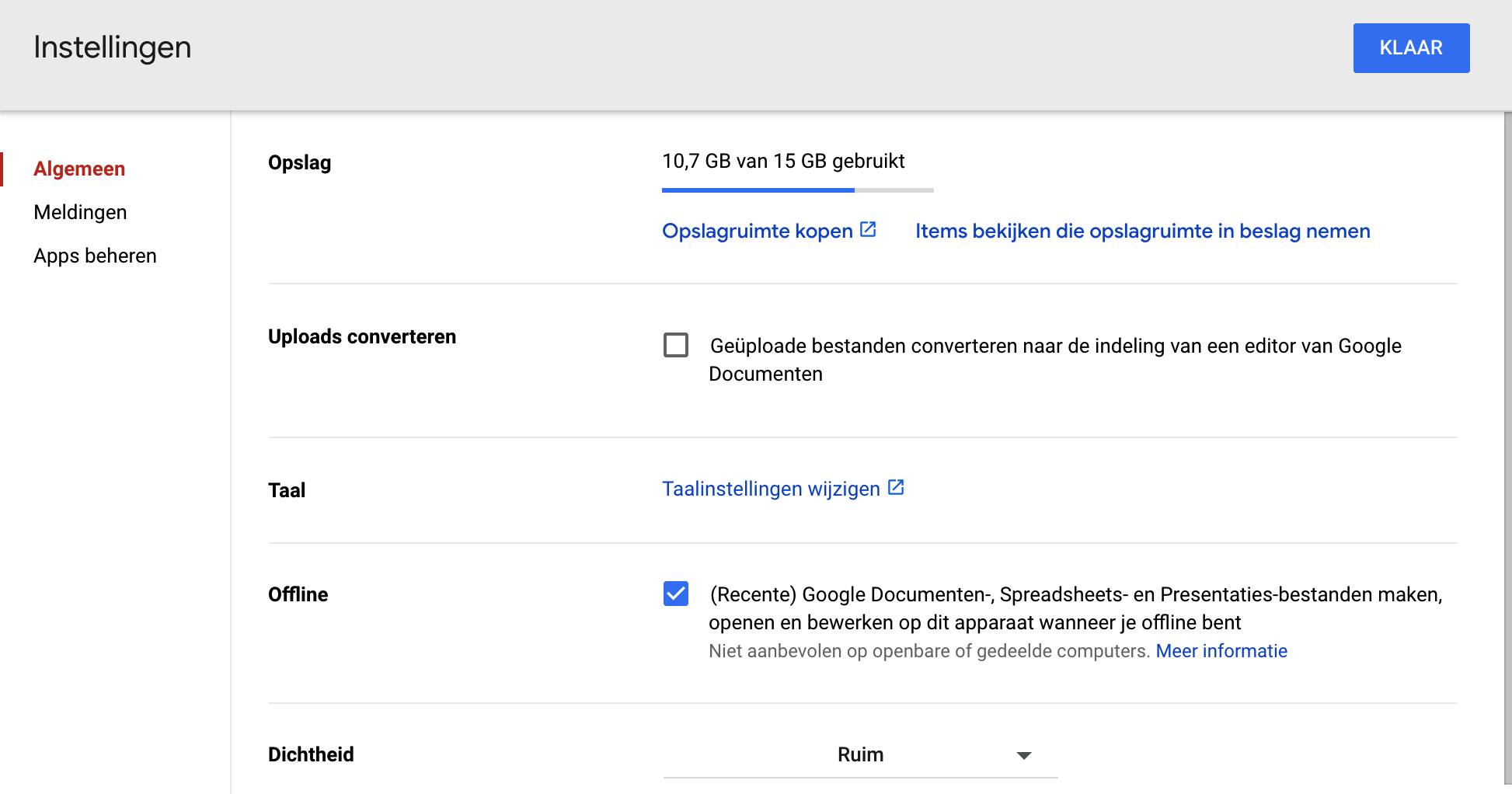
Task: Open the Opslagruimte kopen link
Action: pyautogui.click(x=758, y=232)
